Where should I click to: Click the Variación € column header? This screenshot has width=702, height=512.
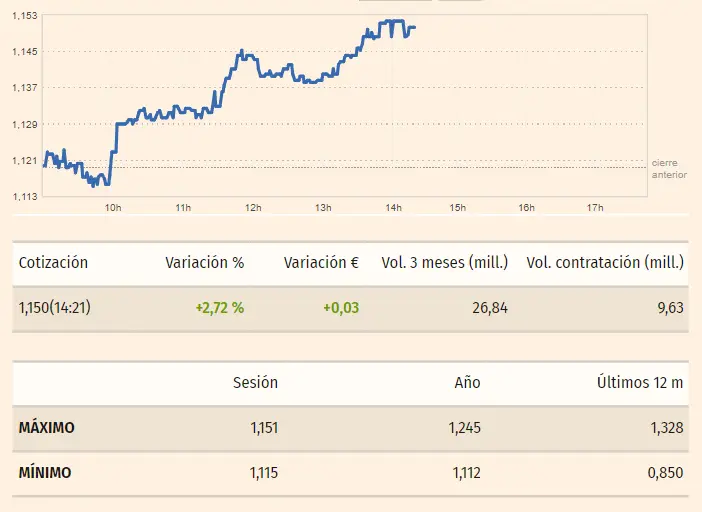[321, 263]
